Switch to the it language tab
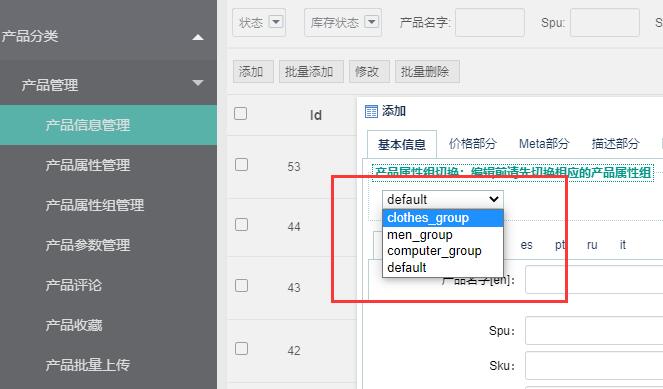Image resolution: width=663 pixels, height=389 pixels. pos(622,245)
